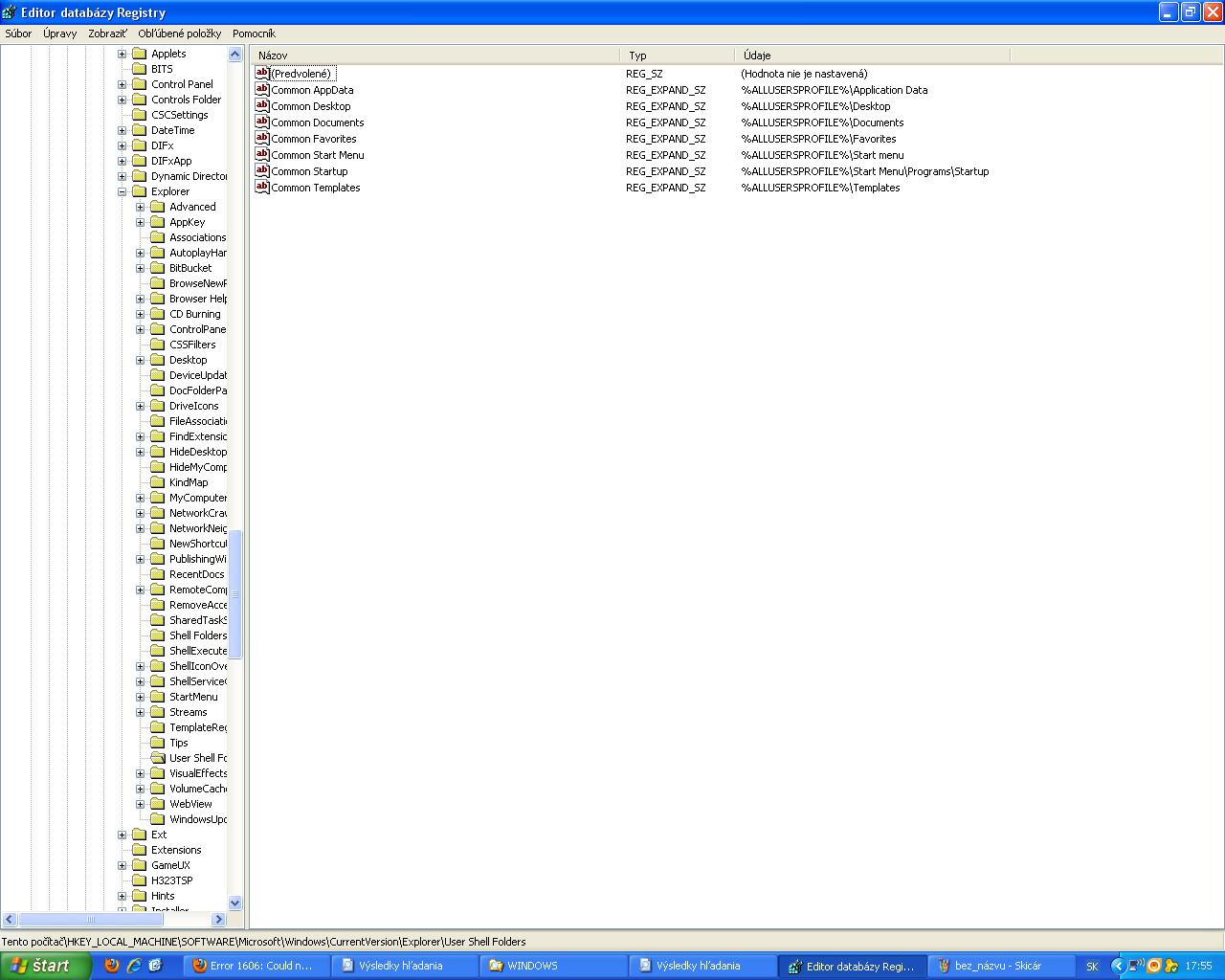This screenshot has height=980, width=1225.
Task: Collapse the Explorer registry key
Action: click(x=122, y=191)
